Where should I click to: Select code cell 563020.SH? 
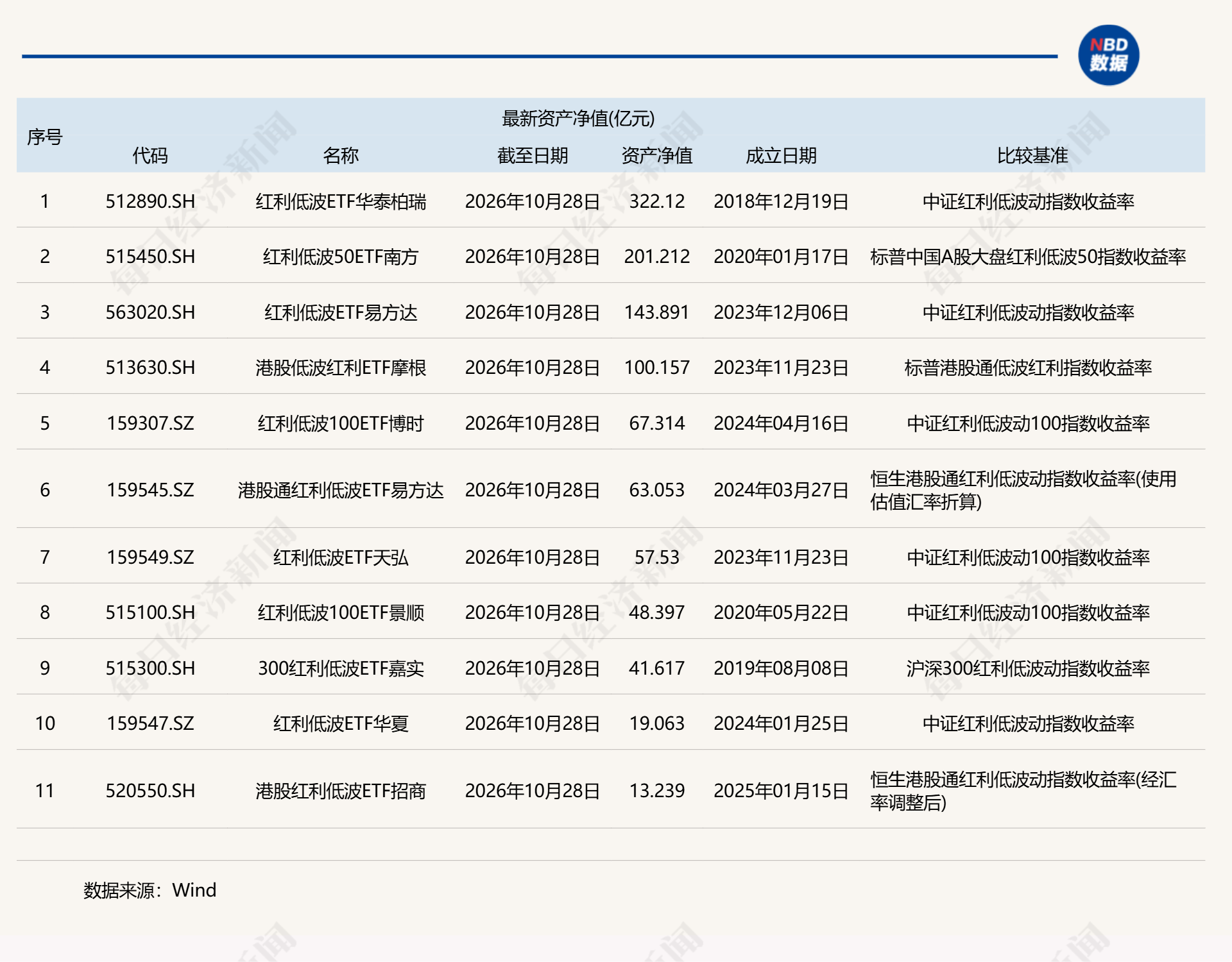click(150, 312)
